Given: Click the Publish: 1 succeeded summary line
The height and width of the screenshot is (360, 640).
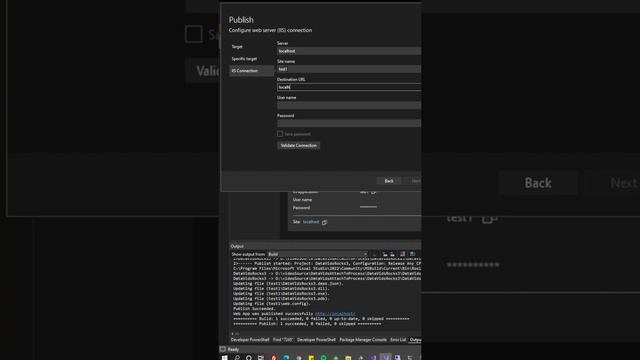Looking at the screenshot, I should pos(307,324).
